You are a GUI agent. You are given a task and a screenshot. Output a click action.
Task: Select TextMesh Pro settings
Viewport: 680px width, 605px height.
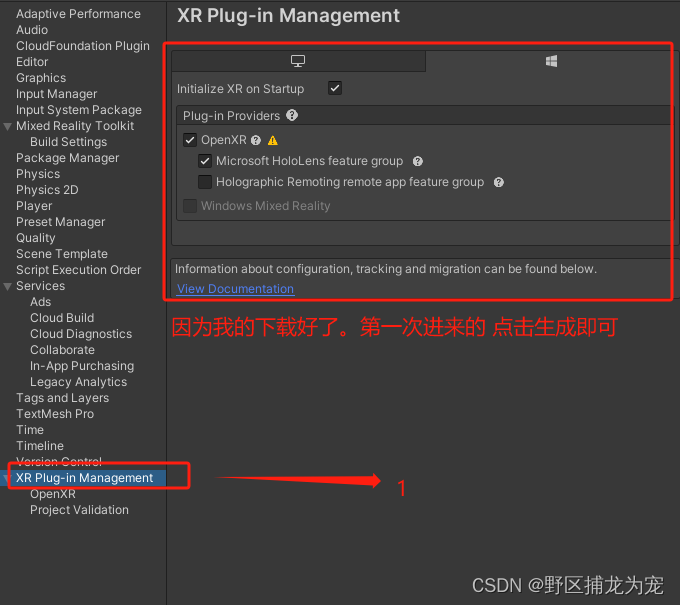[55, 414]
